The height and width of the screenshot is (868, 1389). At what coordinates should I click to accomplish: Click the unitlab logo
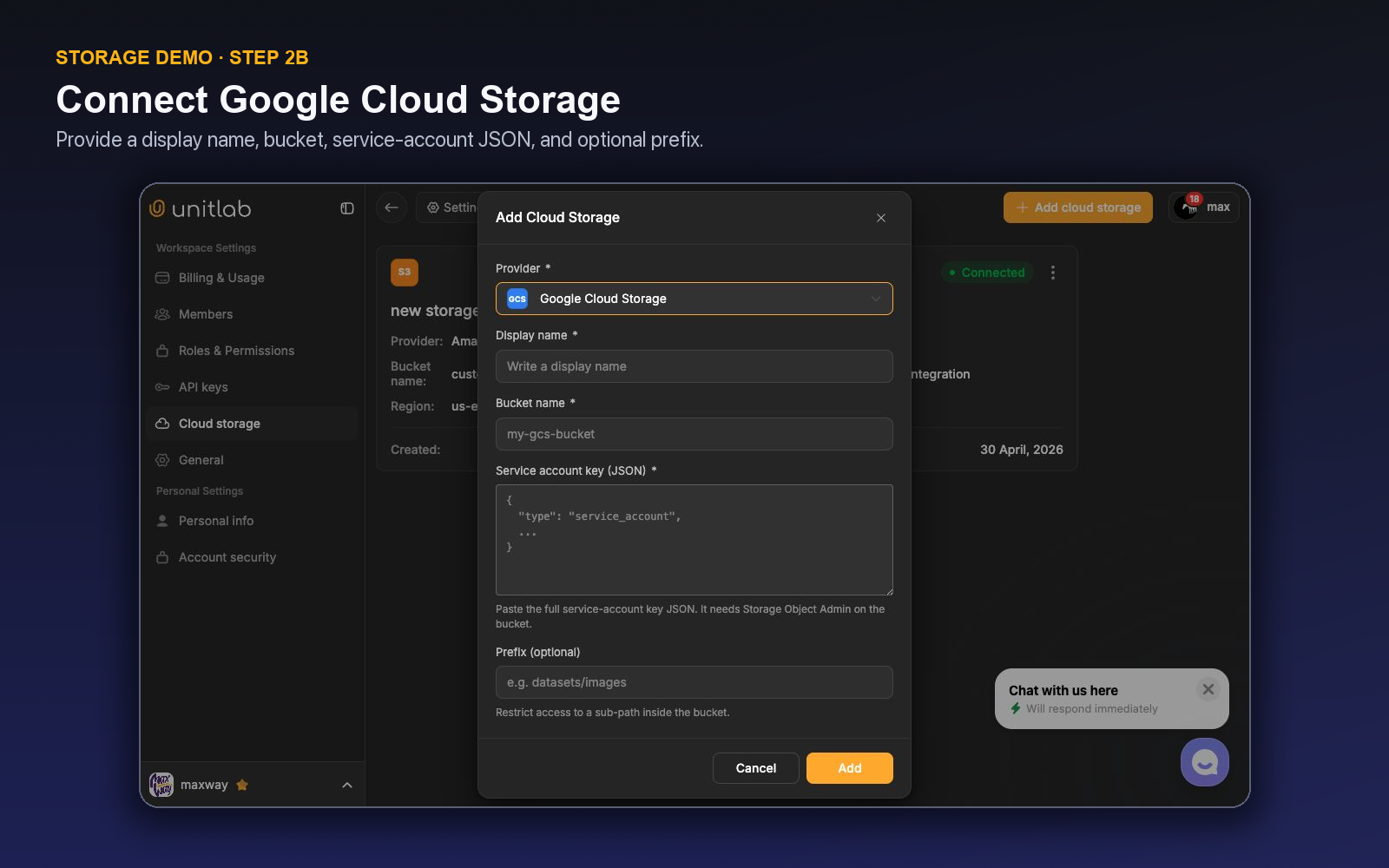point(201,208)
